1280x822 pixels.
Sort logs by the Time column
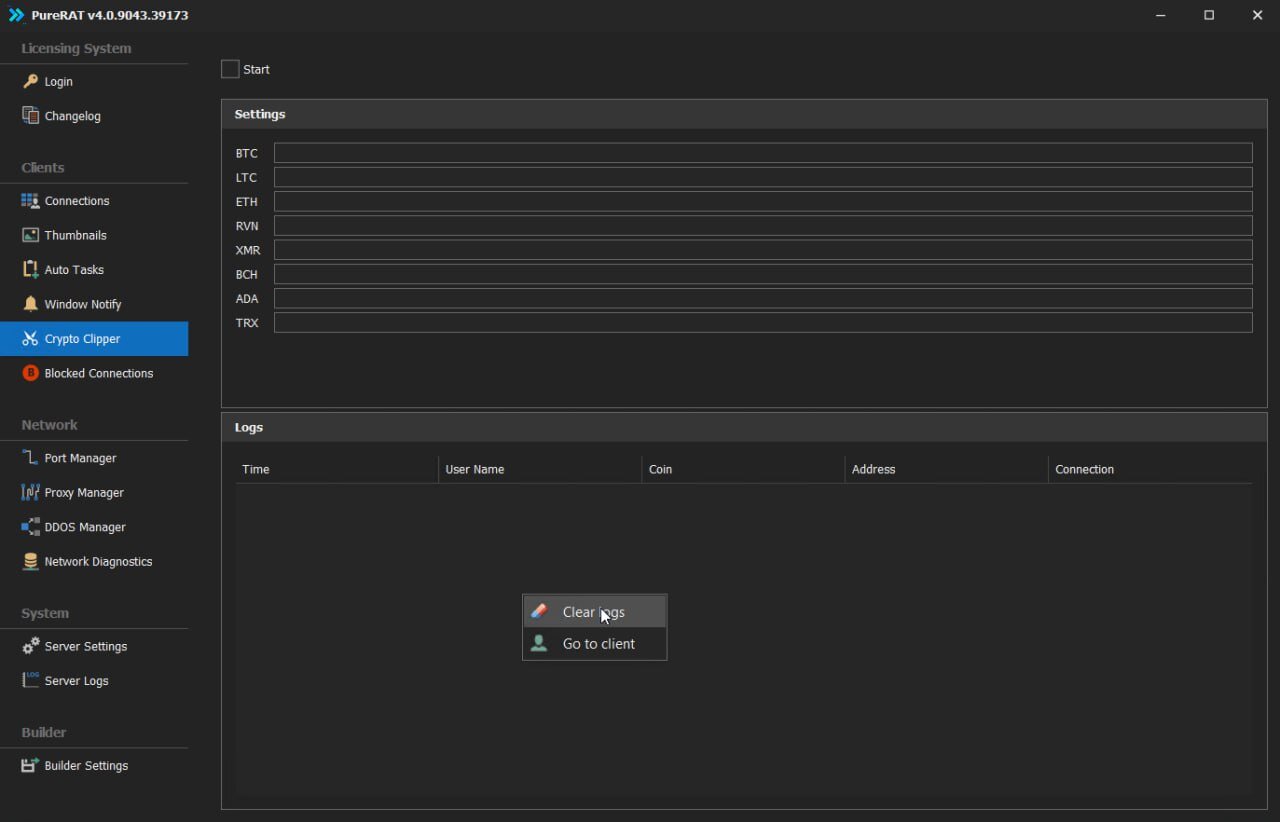(x=337, y=469)
